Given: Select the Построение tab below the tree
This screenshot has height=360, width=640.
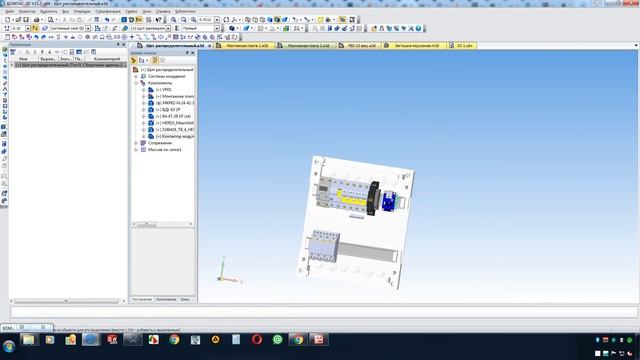Looking at the screenshot, I should (x=142, y=300).
